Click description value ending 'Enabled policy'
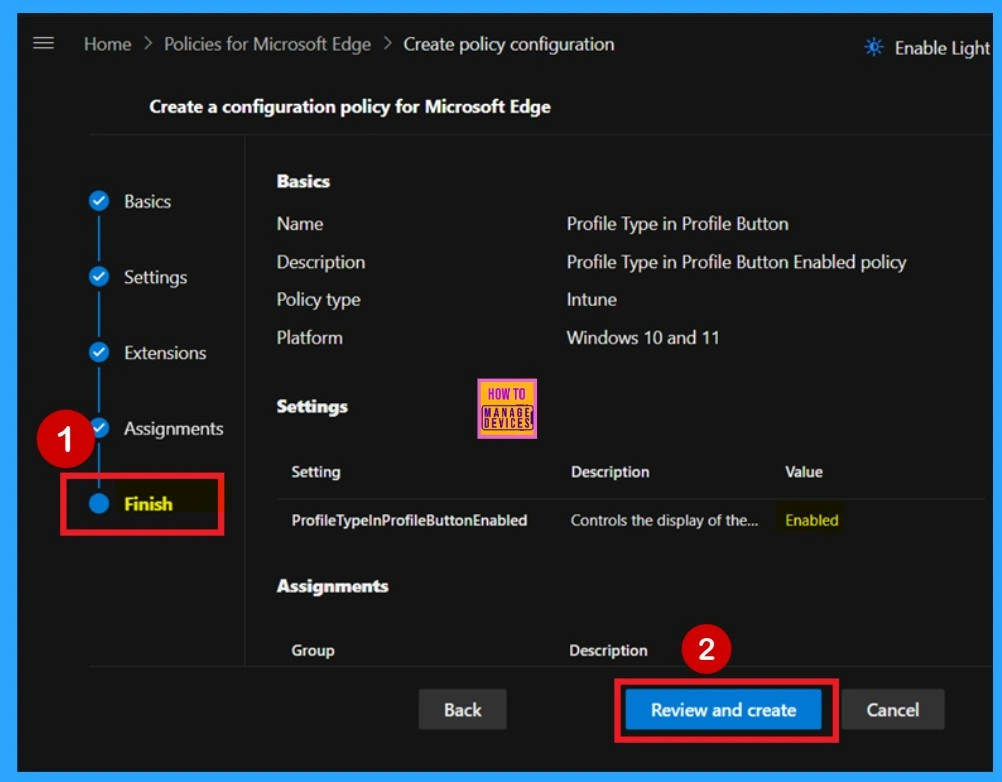1002x782 pixels. coord(736,262)
